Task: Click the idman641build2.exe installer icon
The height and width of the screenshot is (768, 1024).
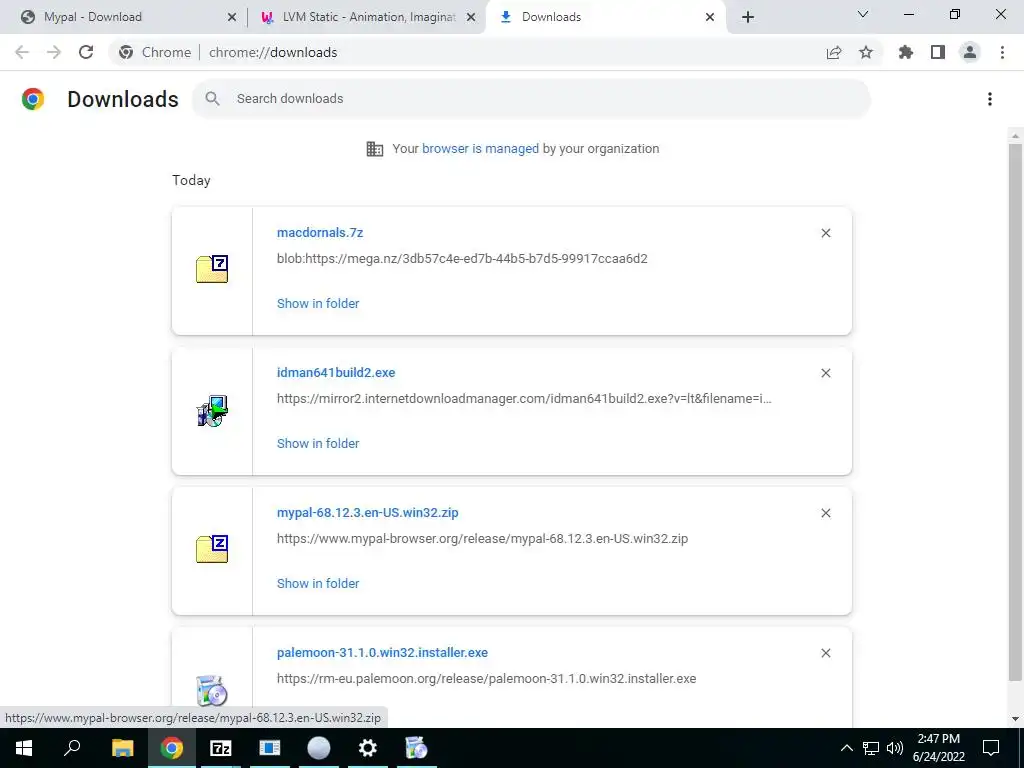Action: (x=212, y=411)
